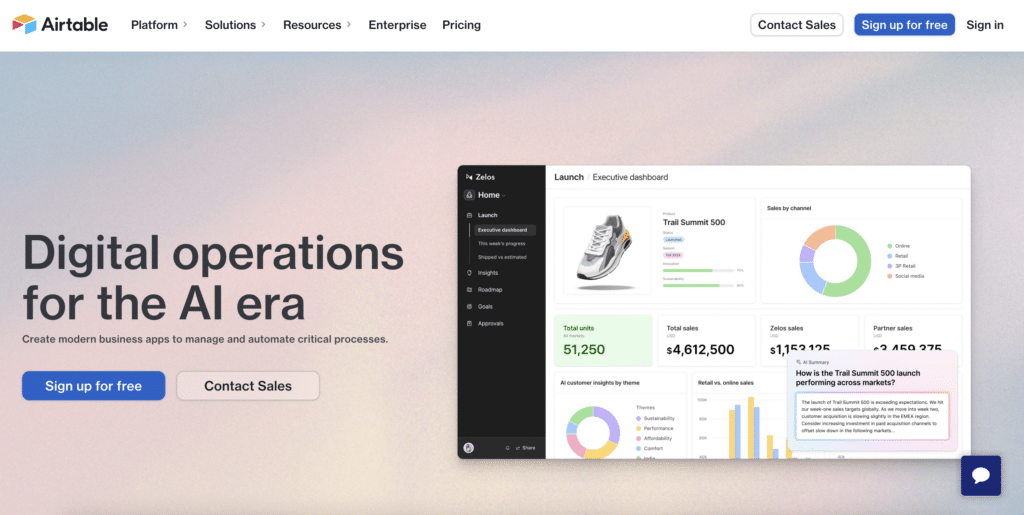Select This week's progress sidebar item
1024x515 pixels.
tap(502, 243)
